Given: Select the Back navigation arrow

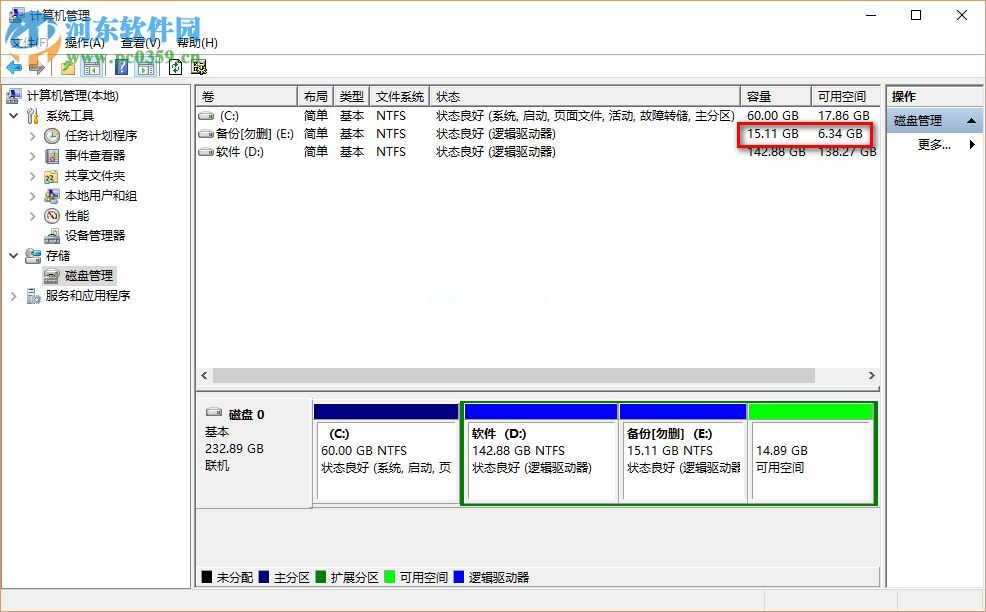Looking at the screenshot, I should point(14,67).
